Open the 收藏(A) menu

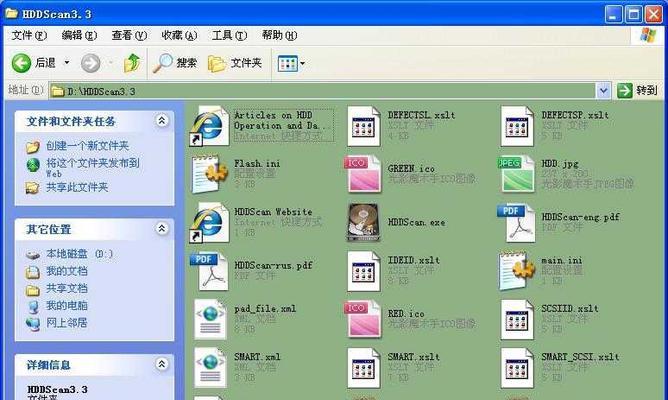pos(179,35)
